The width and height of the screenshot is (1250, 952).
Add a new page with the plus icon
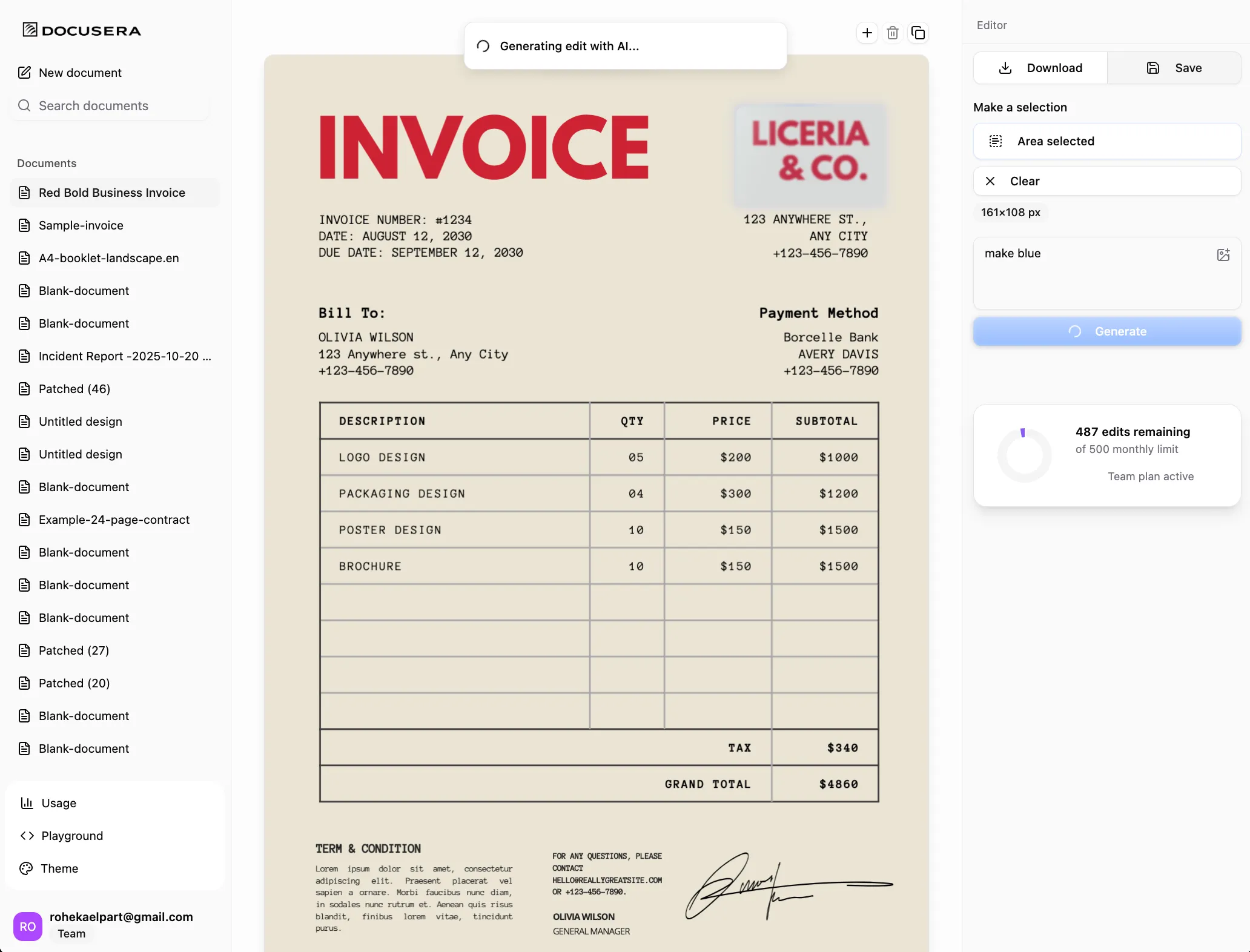[x=867, y=33]
